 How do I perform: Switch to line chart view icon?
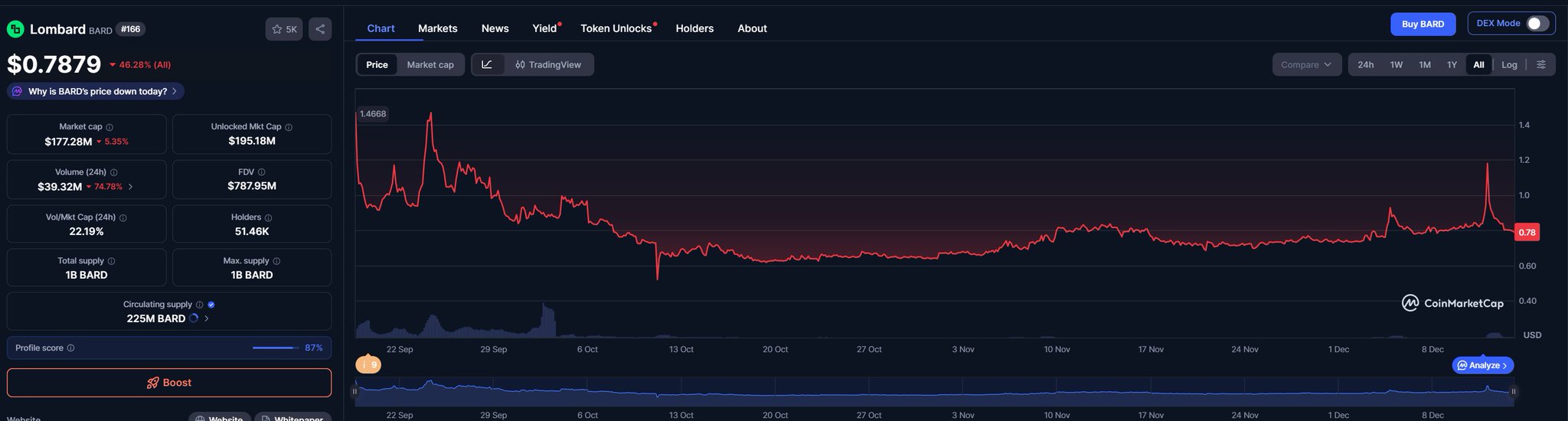pos(487,64)
